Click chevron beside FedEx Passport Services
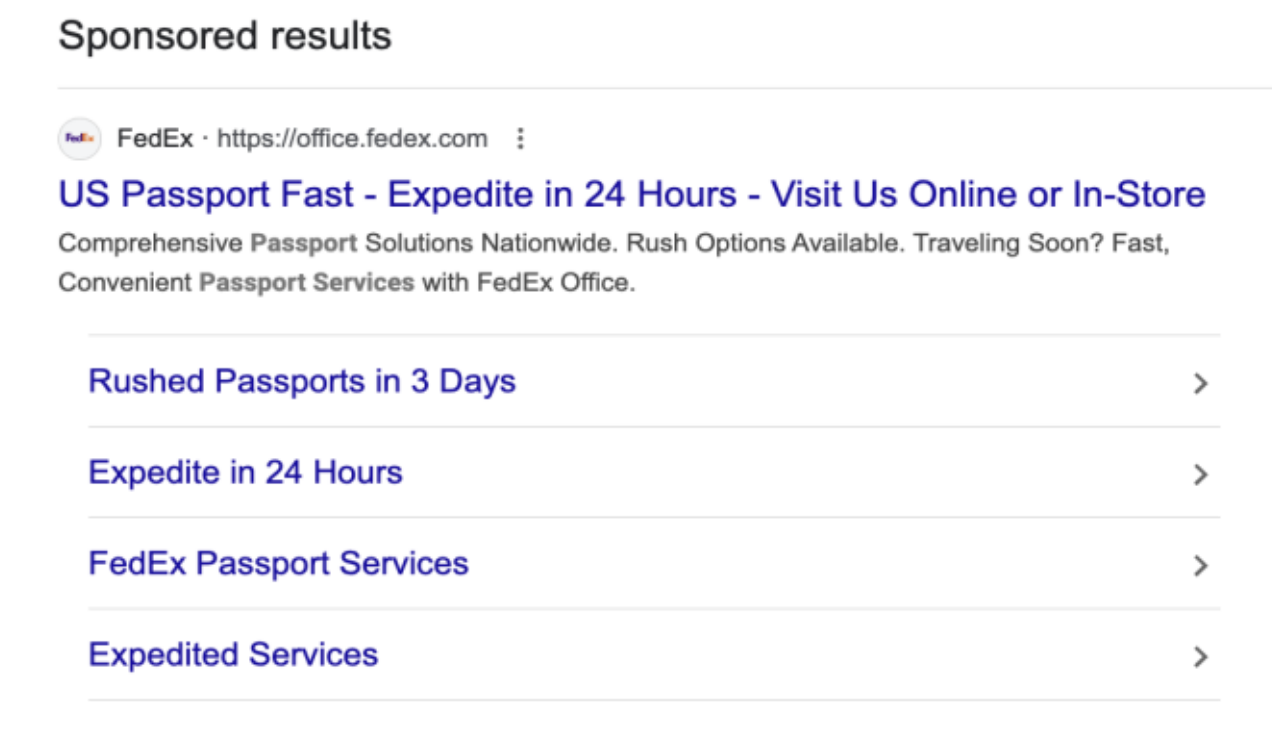Viewport: 1272px width, 744px height. tap(1201, 566)
